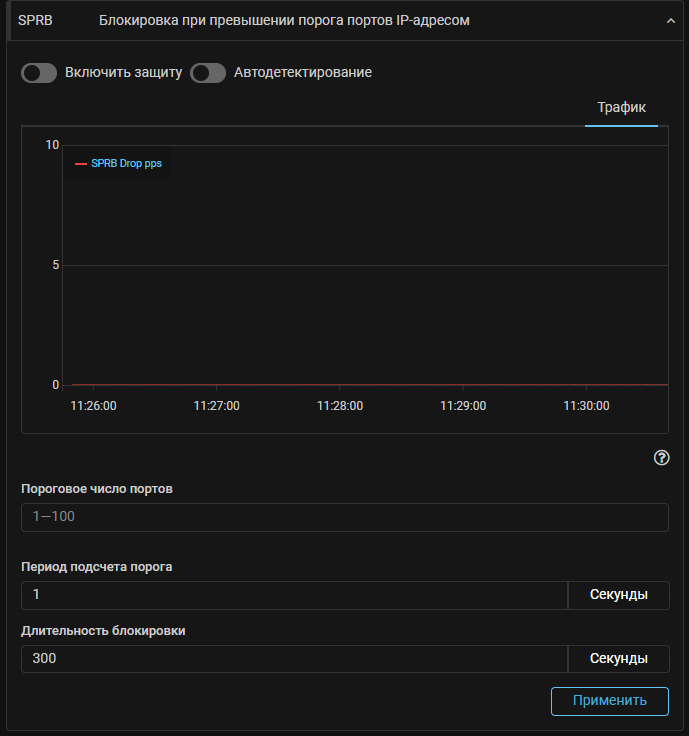The image size is (689, 736).
Task: Click the 5 value on chart Y-axis
Action: 56,265
